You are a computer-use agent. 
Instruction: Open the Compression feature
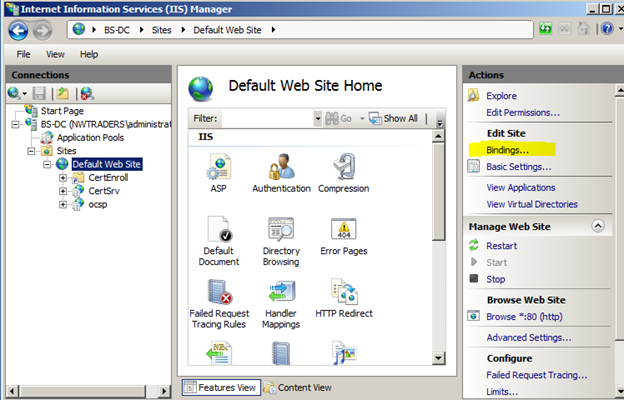pyautogui.click(x=343, y=174)
